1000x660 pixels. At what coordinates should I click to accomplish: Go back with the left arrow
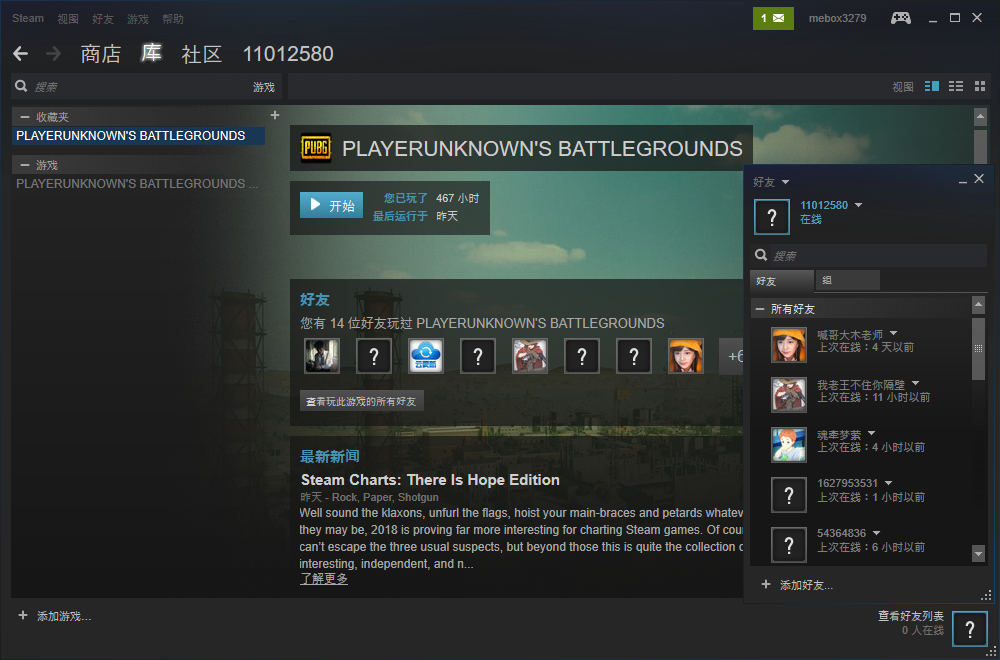click(20, 54)
